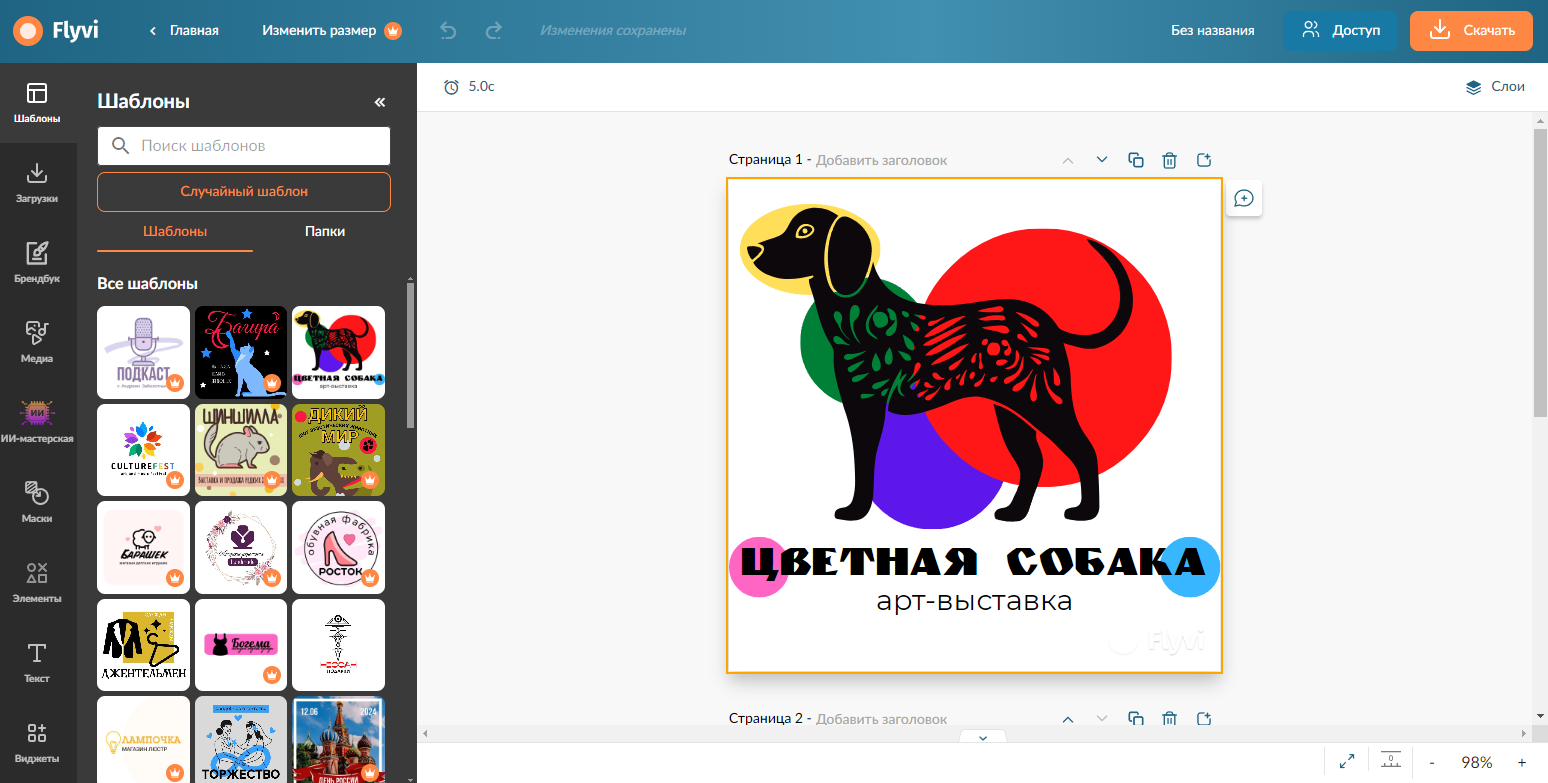Select the Джентельмен template thumbnail
The height and width of the screenshot is (783, 1548).
(143, 645)
